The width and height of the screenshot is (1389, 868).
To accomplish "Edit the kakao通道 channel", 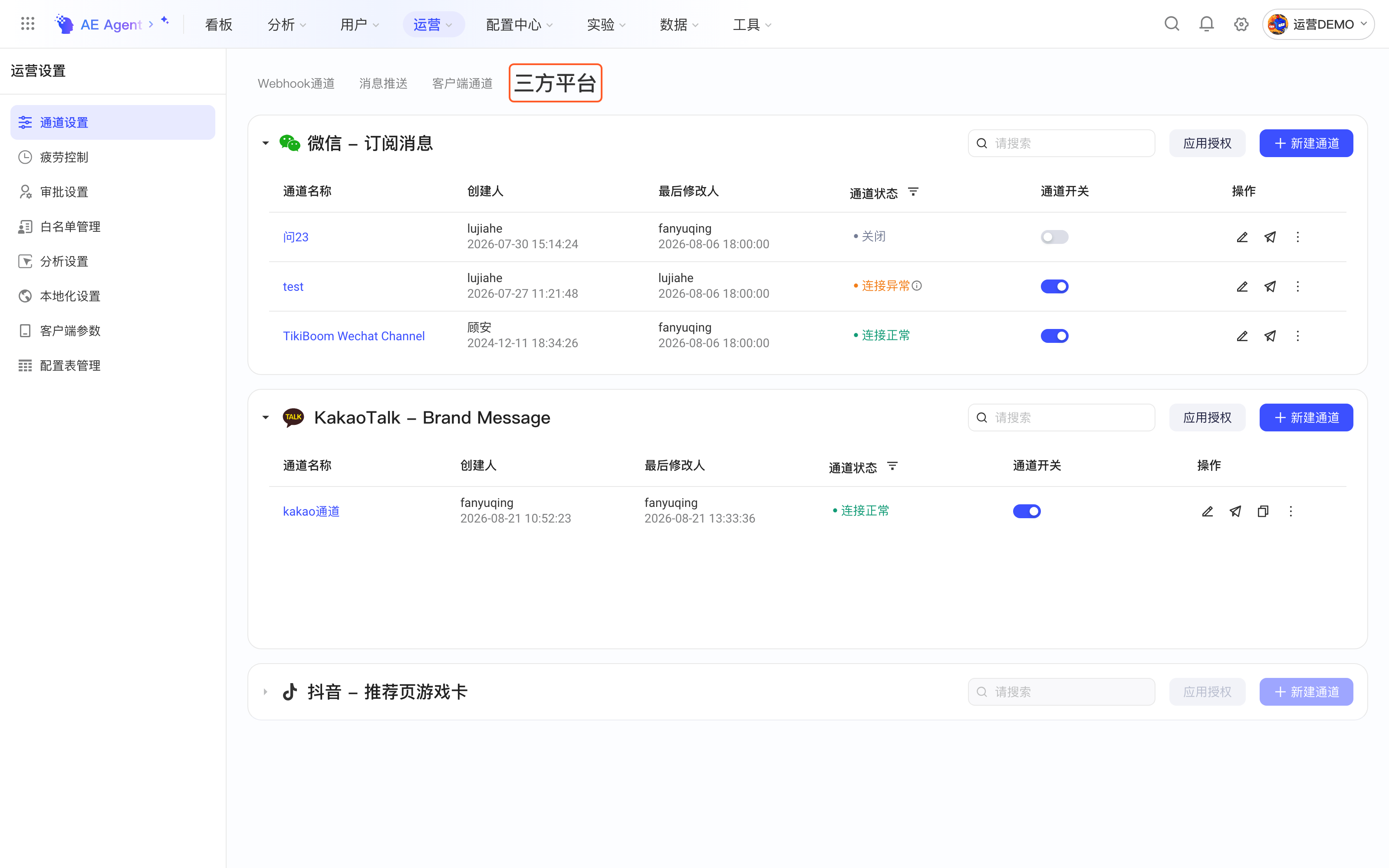I will coord(1208,512).
